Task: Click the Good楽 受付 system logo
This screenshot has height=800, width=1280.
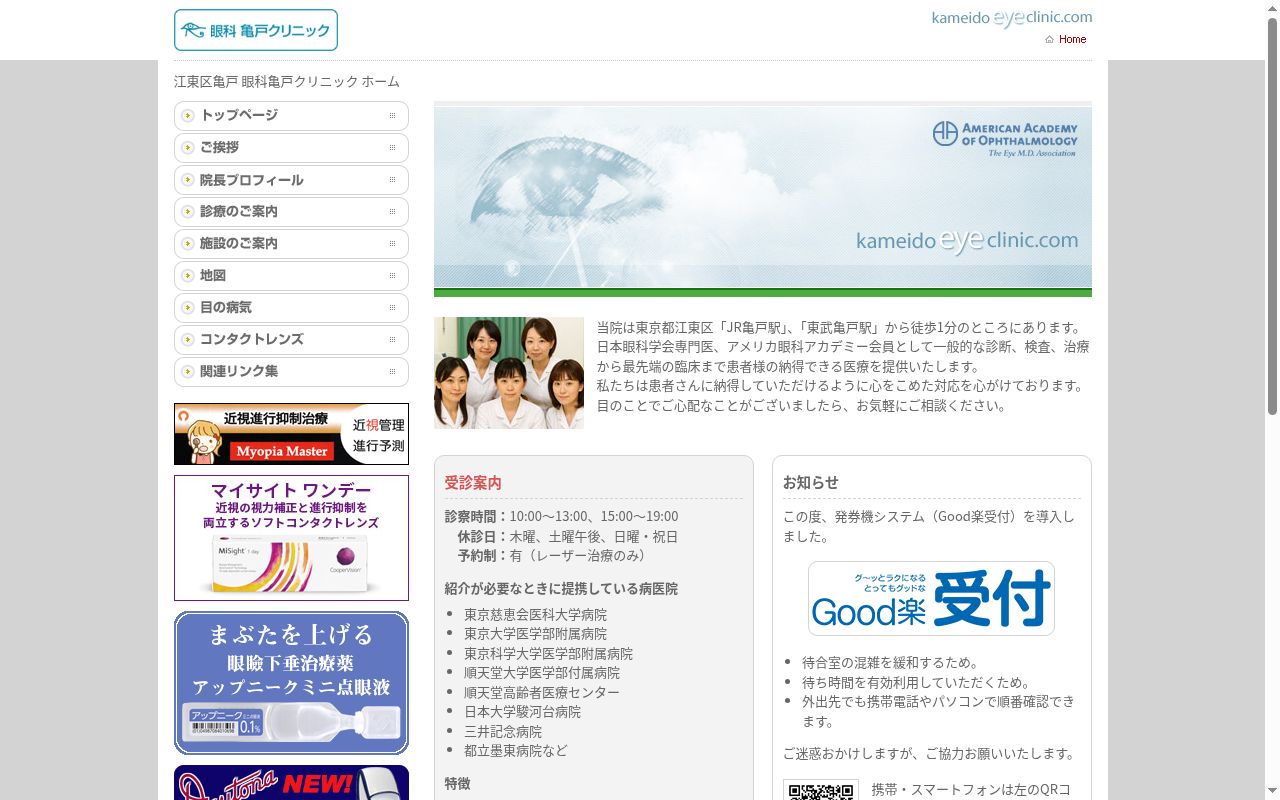Action: click(x=931, y=598)
